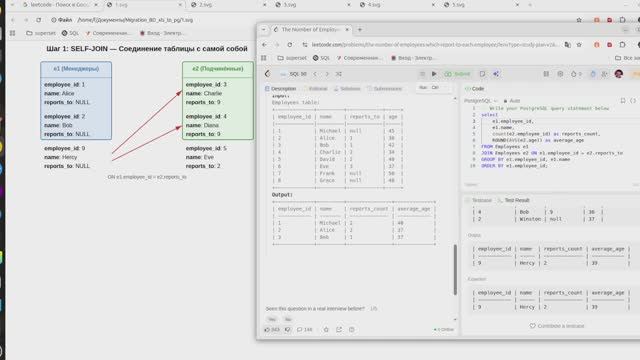
Task: Share the problem via share icon
Action: coord(339,329)
